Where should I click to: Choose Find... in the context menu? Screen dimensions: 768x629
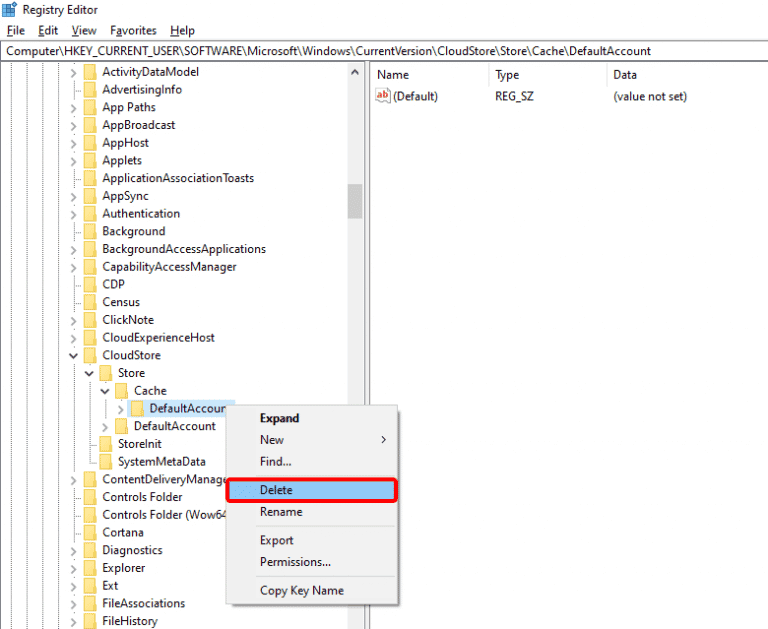(312, 461)
